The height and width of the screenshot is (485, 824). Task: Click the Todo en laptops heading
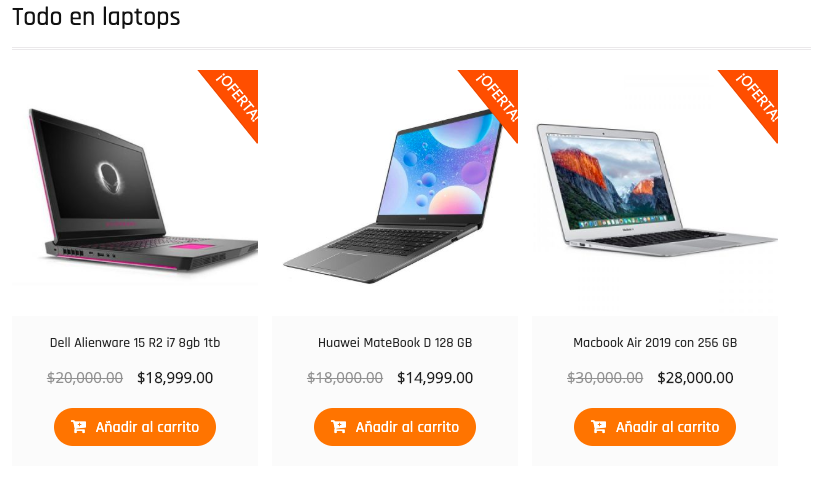click(96, 17)
